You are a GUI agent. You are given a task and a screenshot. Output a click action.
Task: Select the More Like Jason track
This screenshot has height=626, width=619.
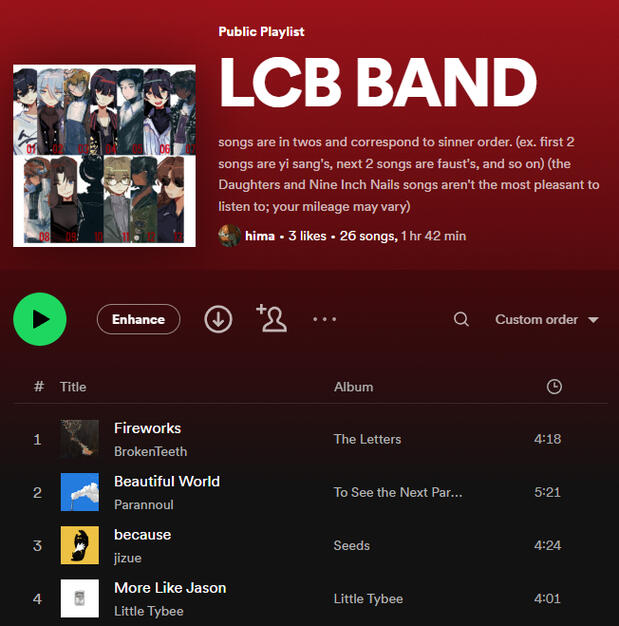click(310, 598)
